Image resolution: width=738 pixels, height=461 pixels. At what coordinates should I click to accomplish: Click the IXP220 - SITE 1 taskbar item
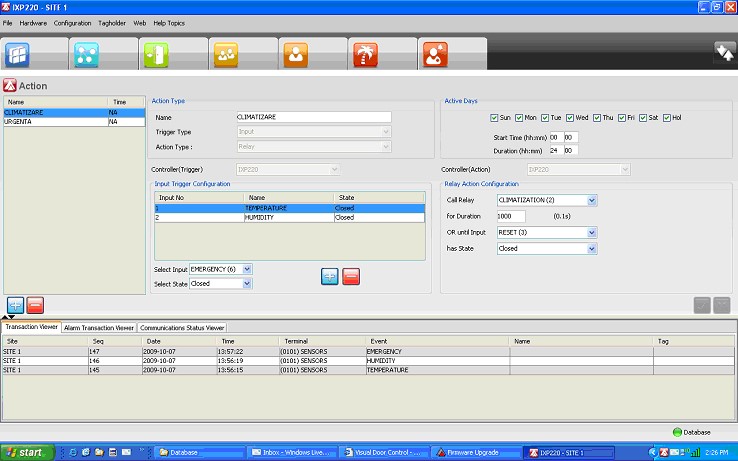pyautogui.click(x=570, y=453)
